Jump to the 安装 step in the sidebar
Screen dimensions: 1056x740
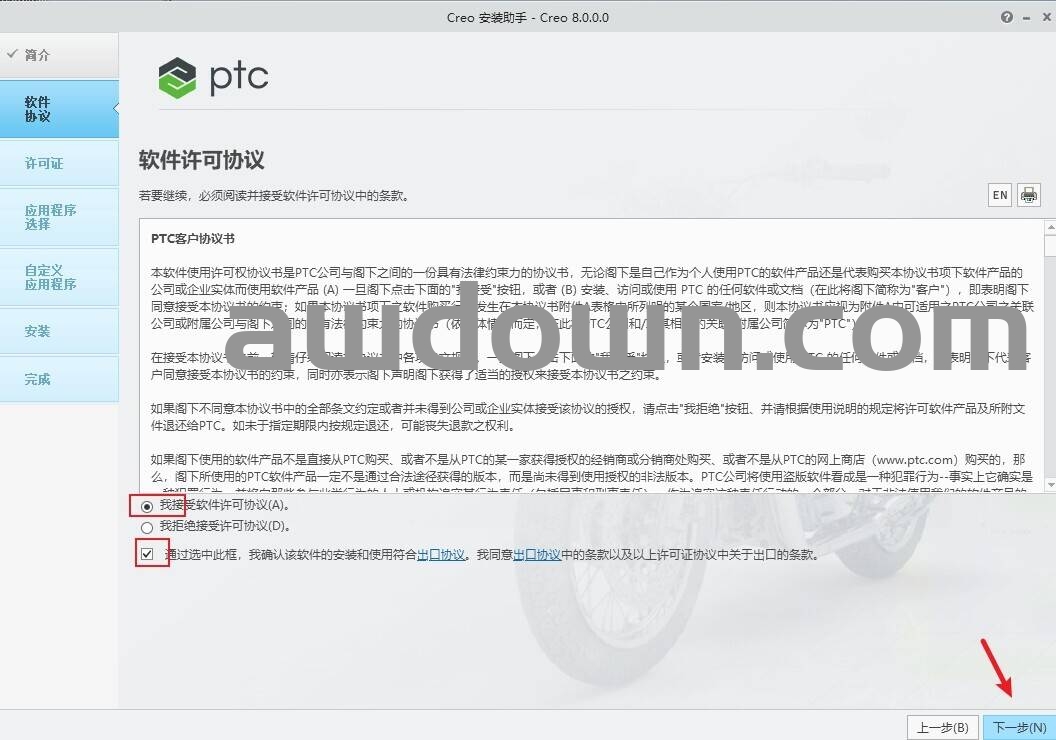(x=38, y=331)
